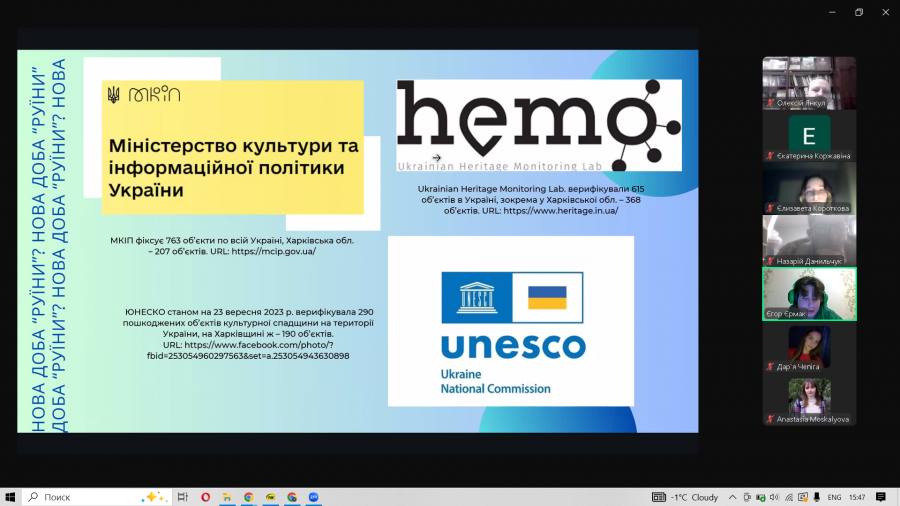Select Єлизавета Короткова's video tile

809,189
